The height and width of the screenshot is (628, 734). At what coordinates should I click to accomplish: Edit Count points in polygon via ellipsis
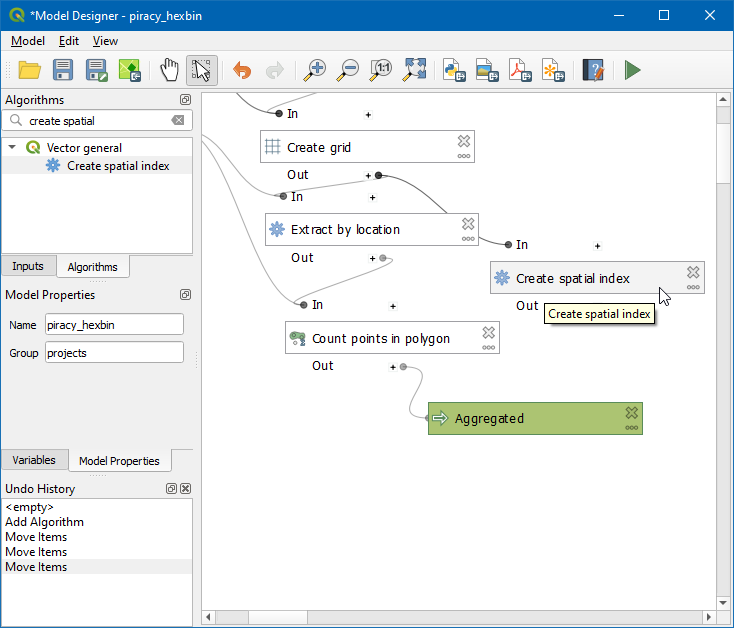click(489, 348)
